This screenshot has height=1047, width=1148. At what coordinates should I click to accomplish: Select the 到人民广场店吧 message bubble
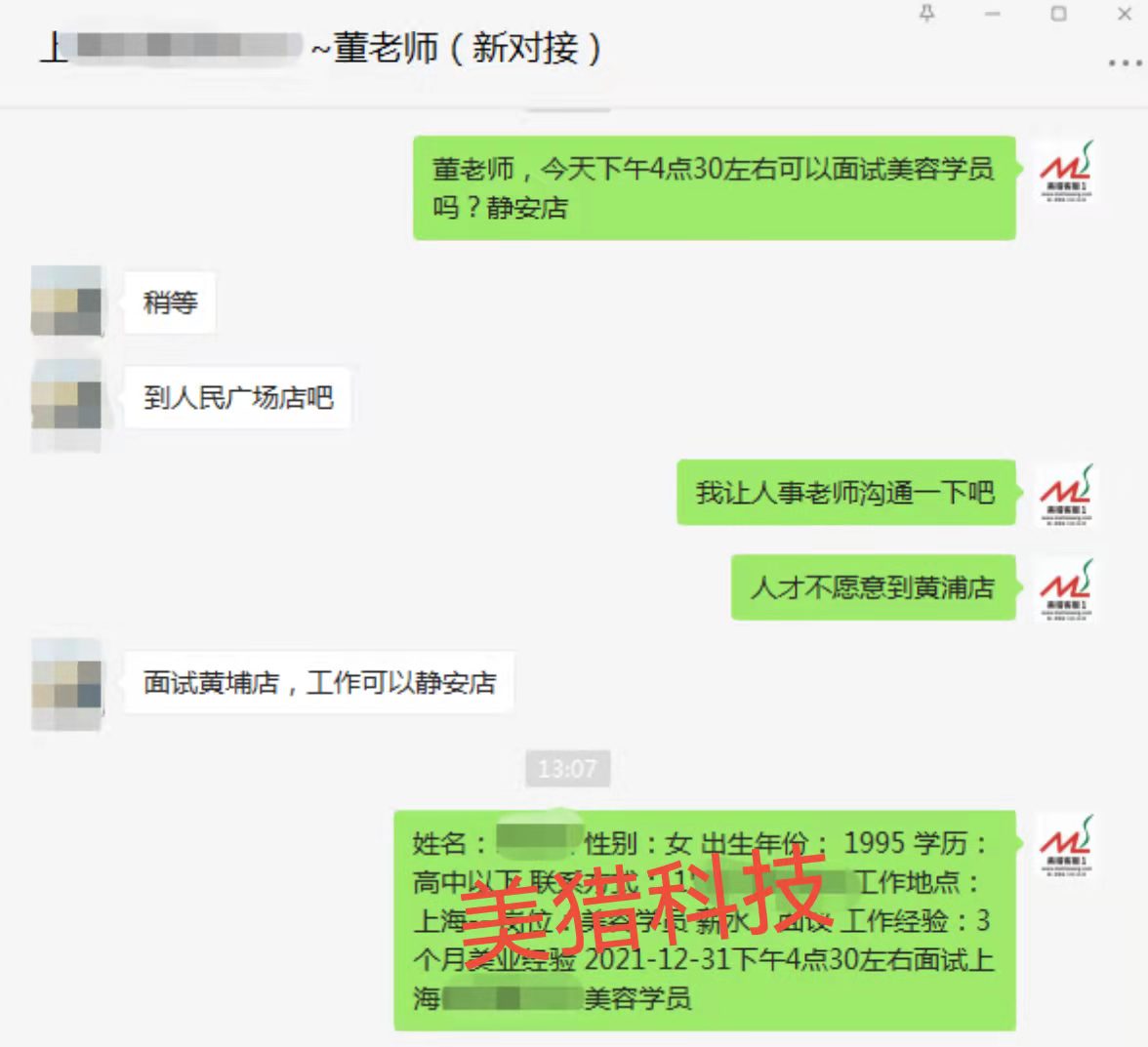pos(238,397)
